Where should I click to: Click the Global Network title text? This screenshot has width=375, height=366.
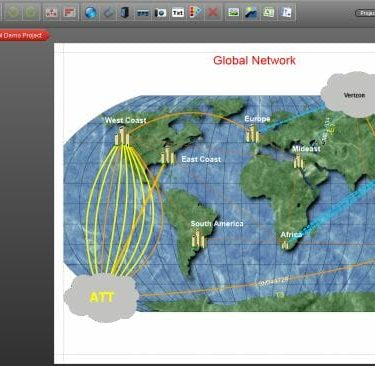click(x=254, y=60)
